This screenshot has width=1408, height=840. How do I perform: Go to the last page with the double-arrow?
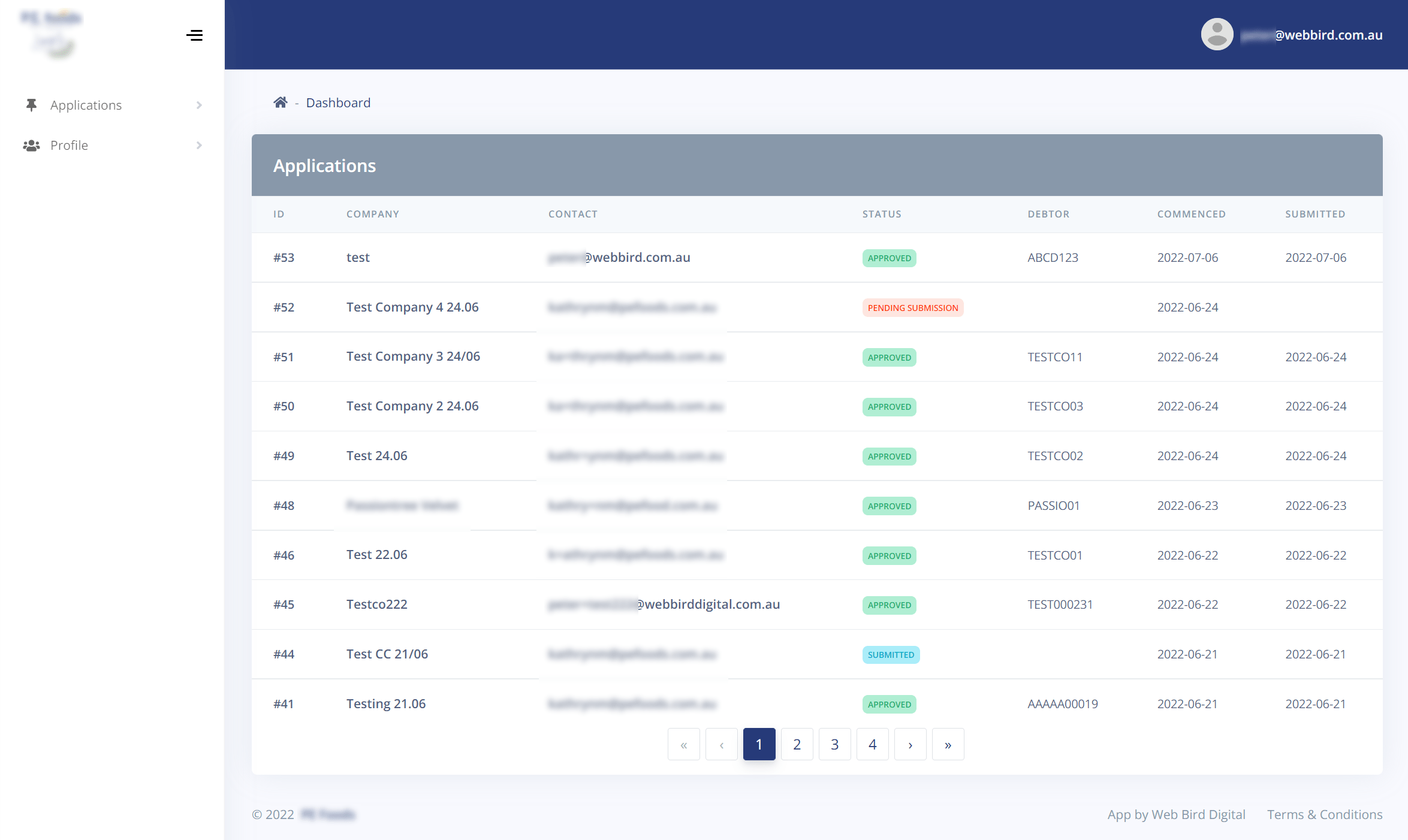tap(948, 745)
